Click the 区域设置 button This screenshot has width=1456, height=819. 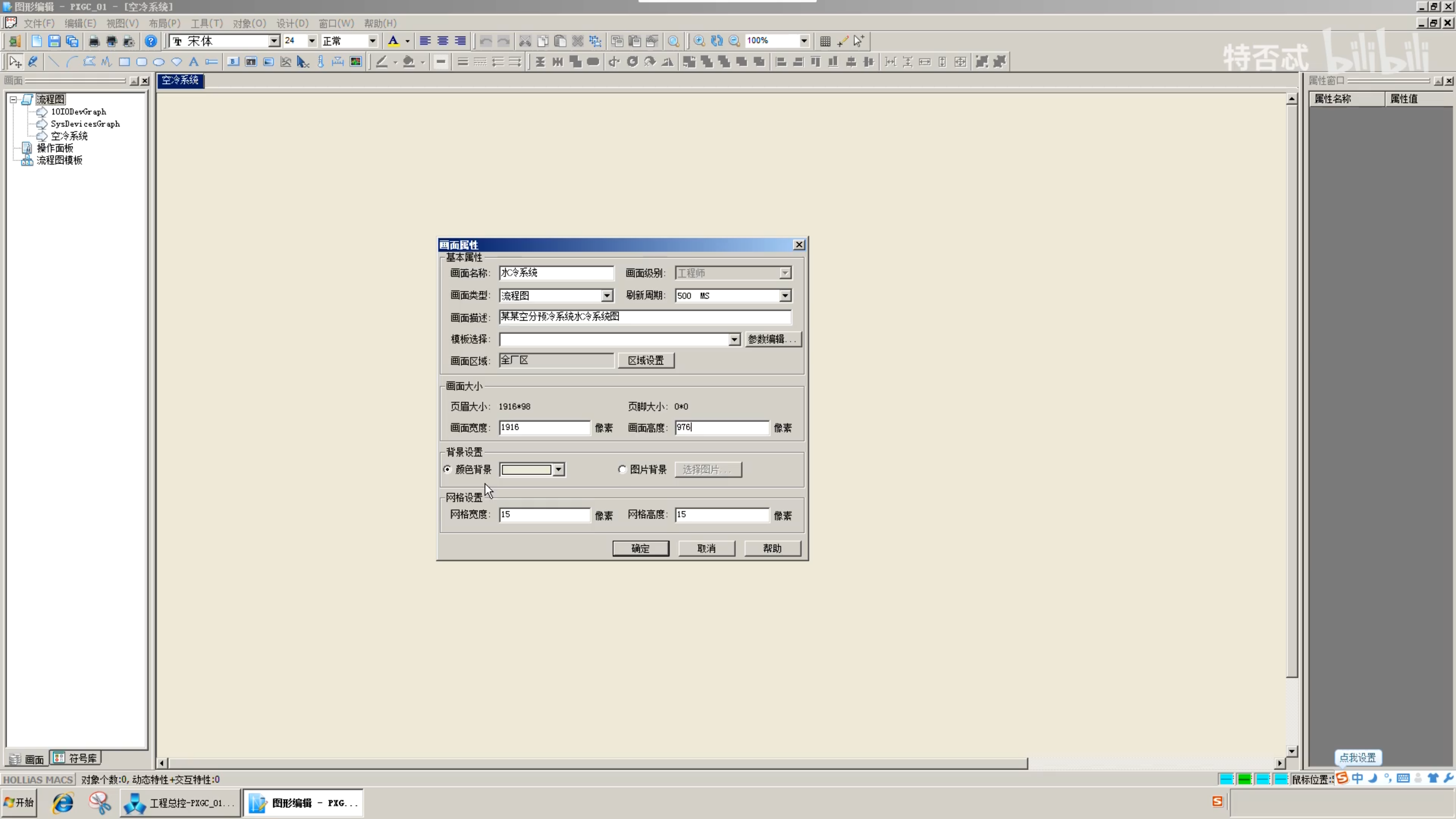[646, 361]
